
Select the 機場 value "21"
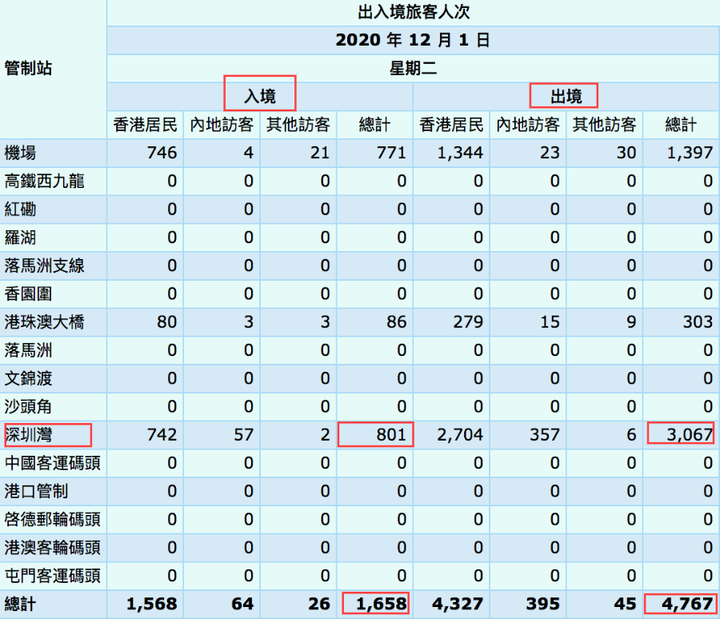pos(320,153)
